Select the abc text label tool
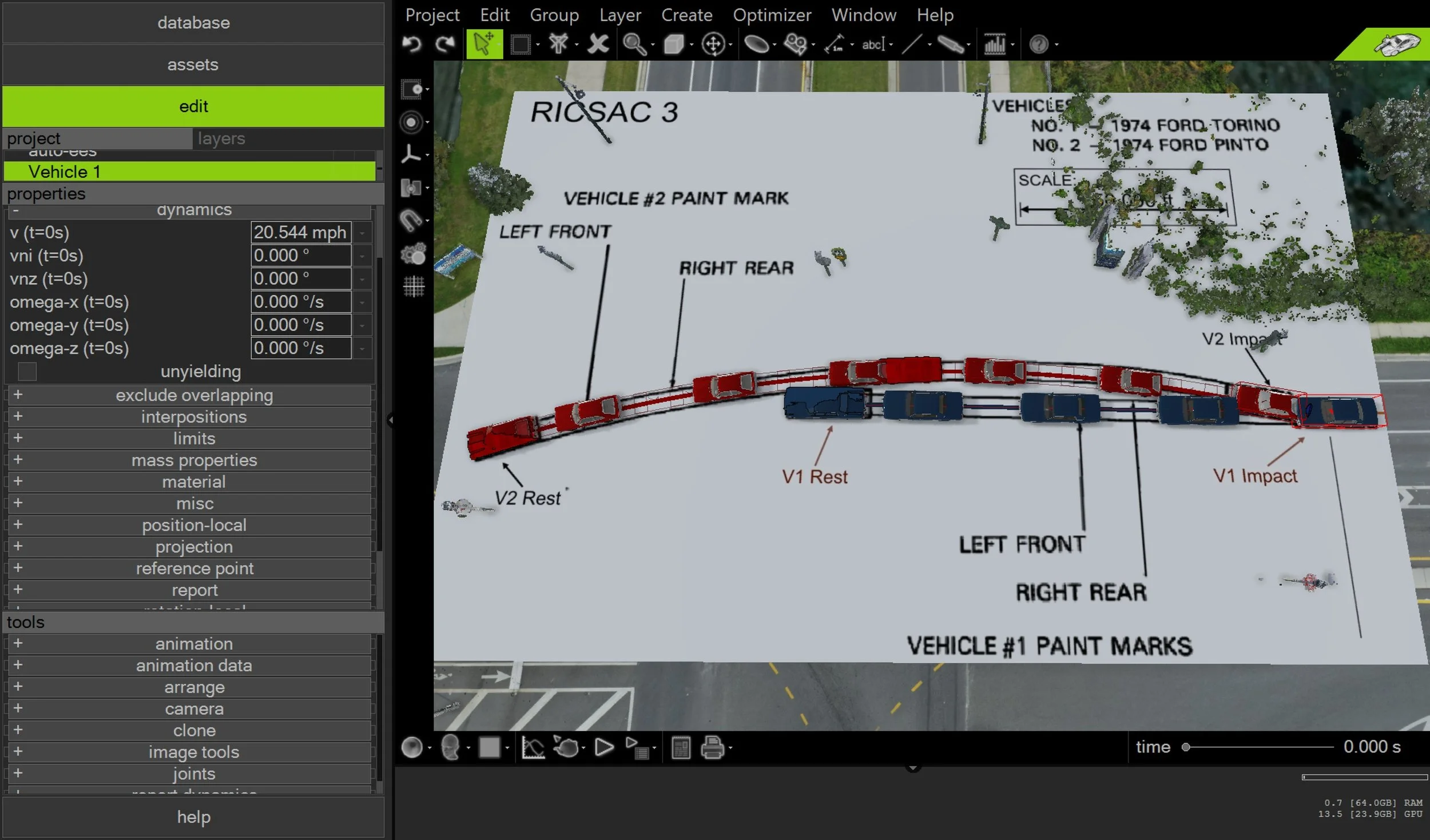Screen dimensions: 1430x840 tap(873, 44)
